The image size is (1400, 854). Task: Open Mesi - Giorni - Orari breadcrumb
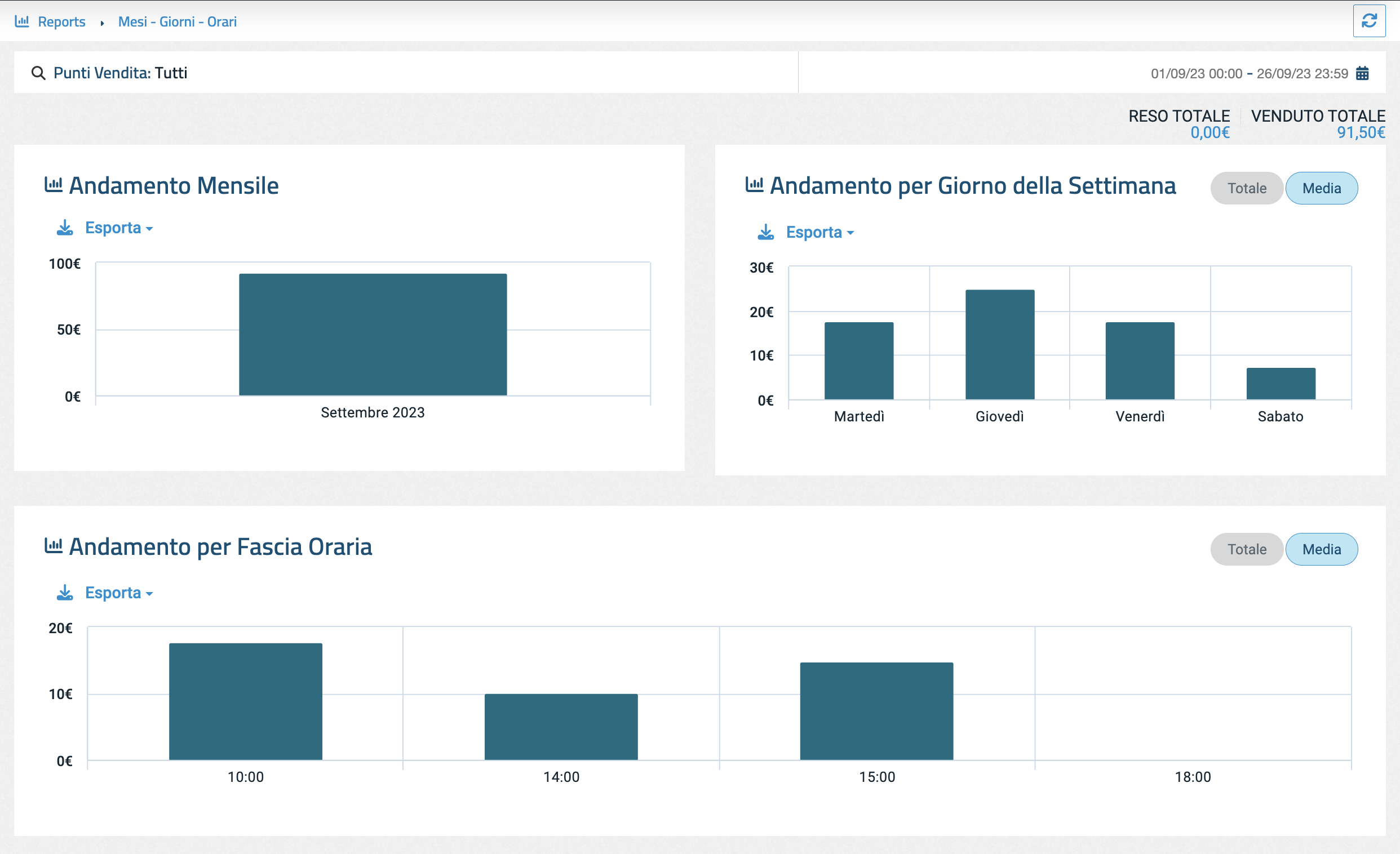[178, 21]
